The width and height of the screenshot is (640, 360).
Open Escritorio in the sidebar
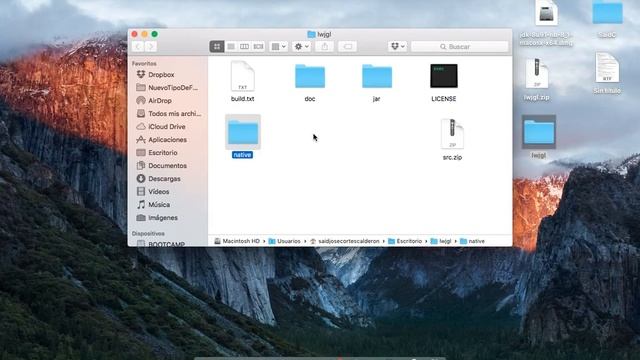tap(162, 153)
